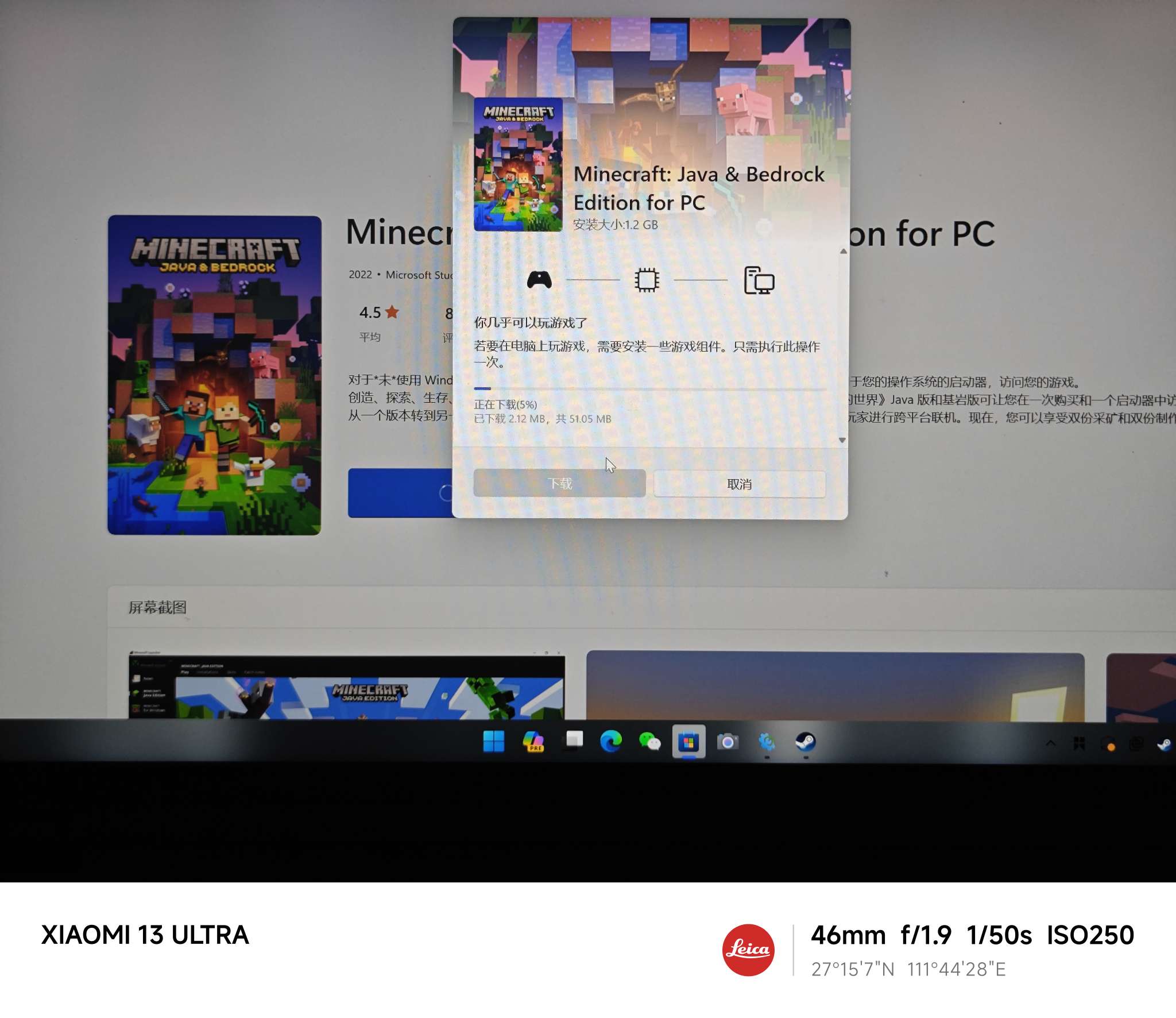Click the four-squares icon in system tray
The height and width of the screenshot is (1018, 1176).
tap(1080, 744)
